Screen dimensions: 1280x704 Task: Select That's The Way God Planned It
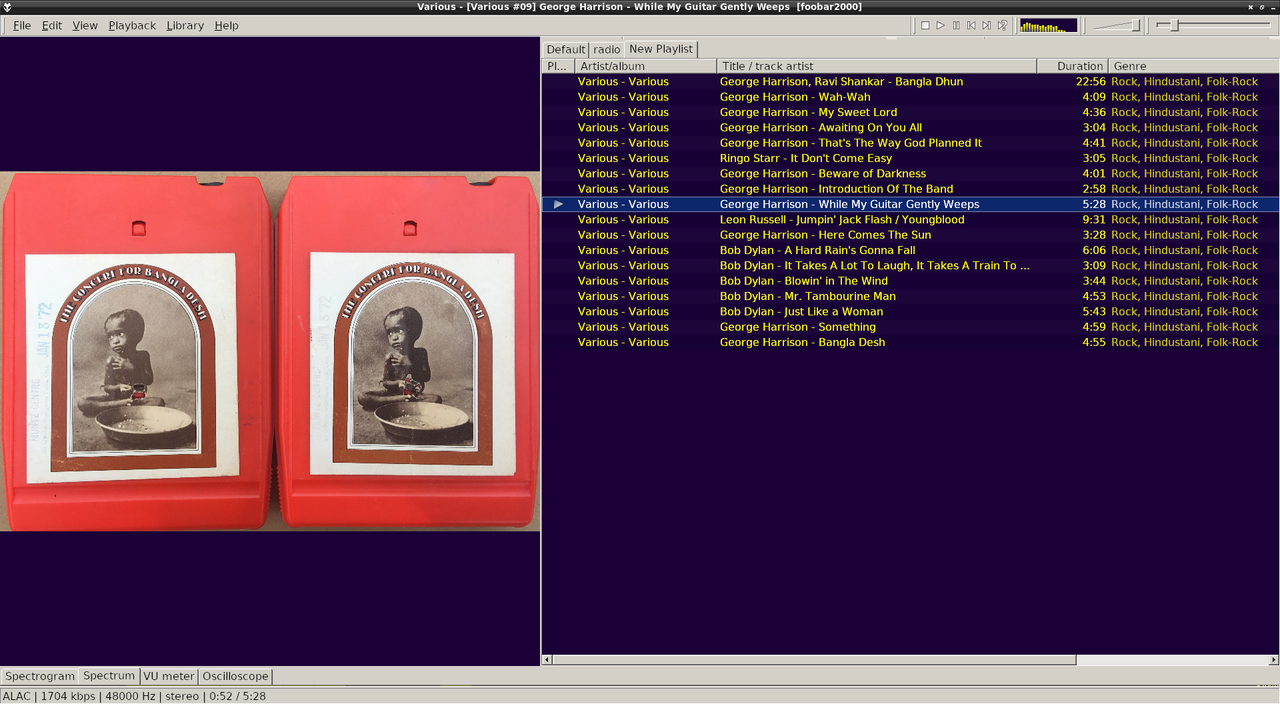[911, 143]
